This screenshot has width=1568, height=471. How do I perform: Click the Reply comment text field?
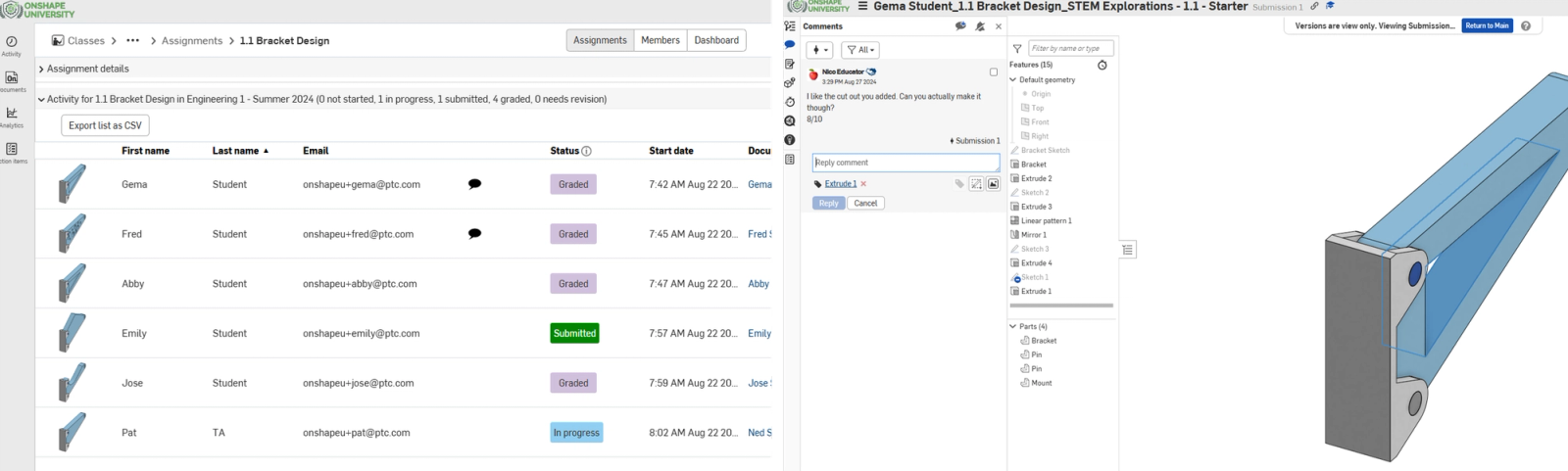(x=906, y=163)
